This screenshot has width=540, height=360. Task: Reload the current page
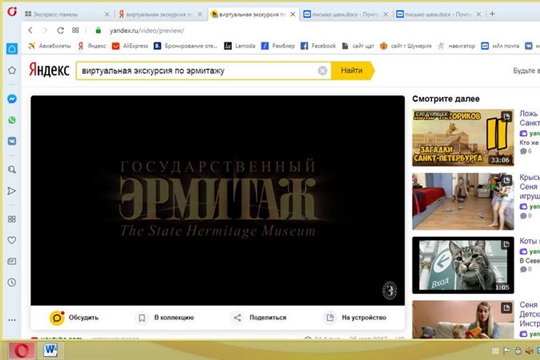point(60,30)
